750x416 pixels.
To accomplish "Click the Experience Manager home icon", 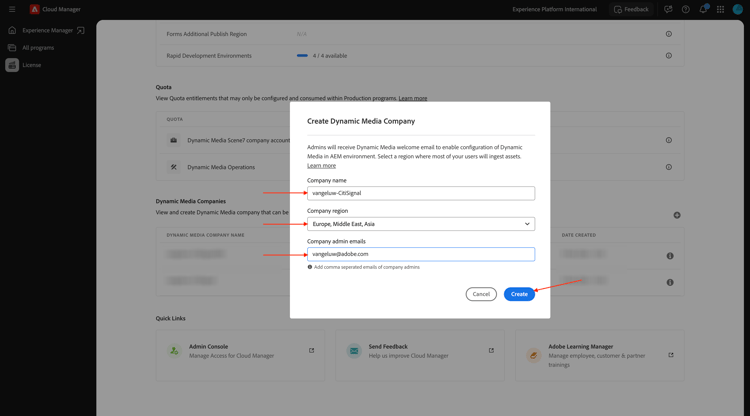I will tap(12, 30).
